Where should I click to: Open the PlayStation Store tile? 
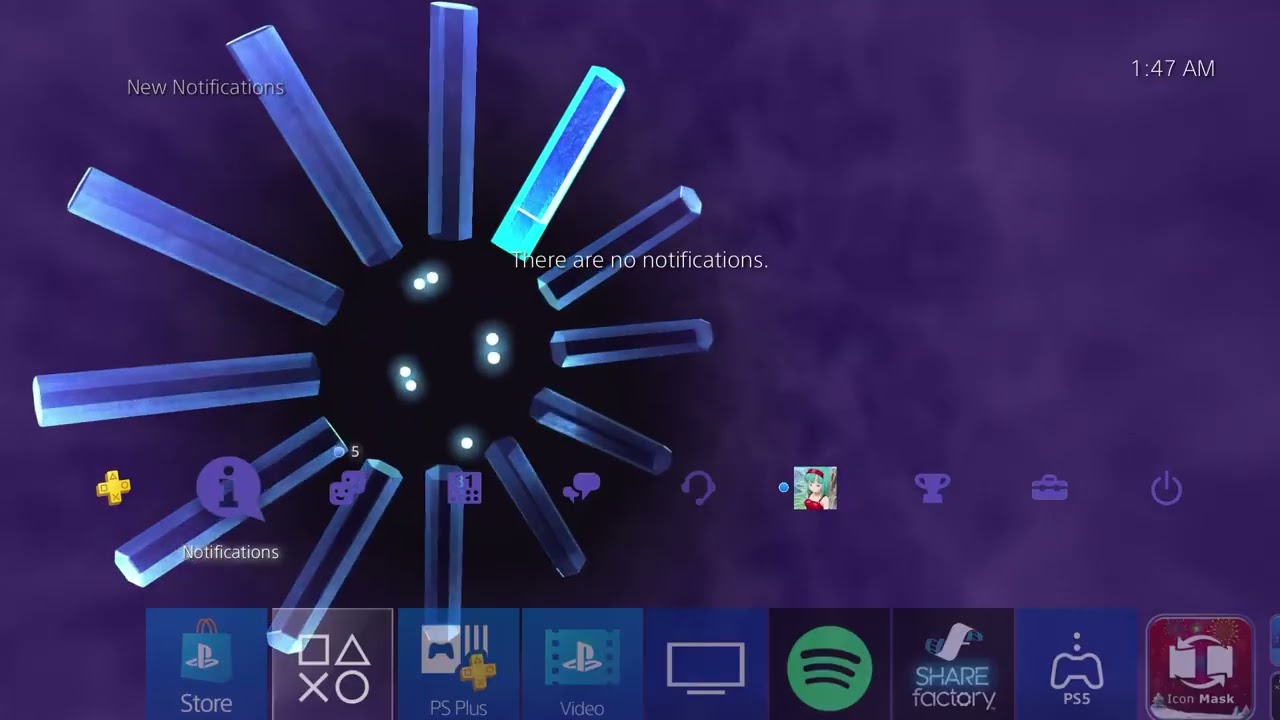[x=207, y=664]
